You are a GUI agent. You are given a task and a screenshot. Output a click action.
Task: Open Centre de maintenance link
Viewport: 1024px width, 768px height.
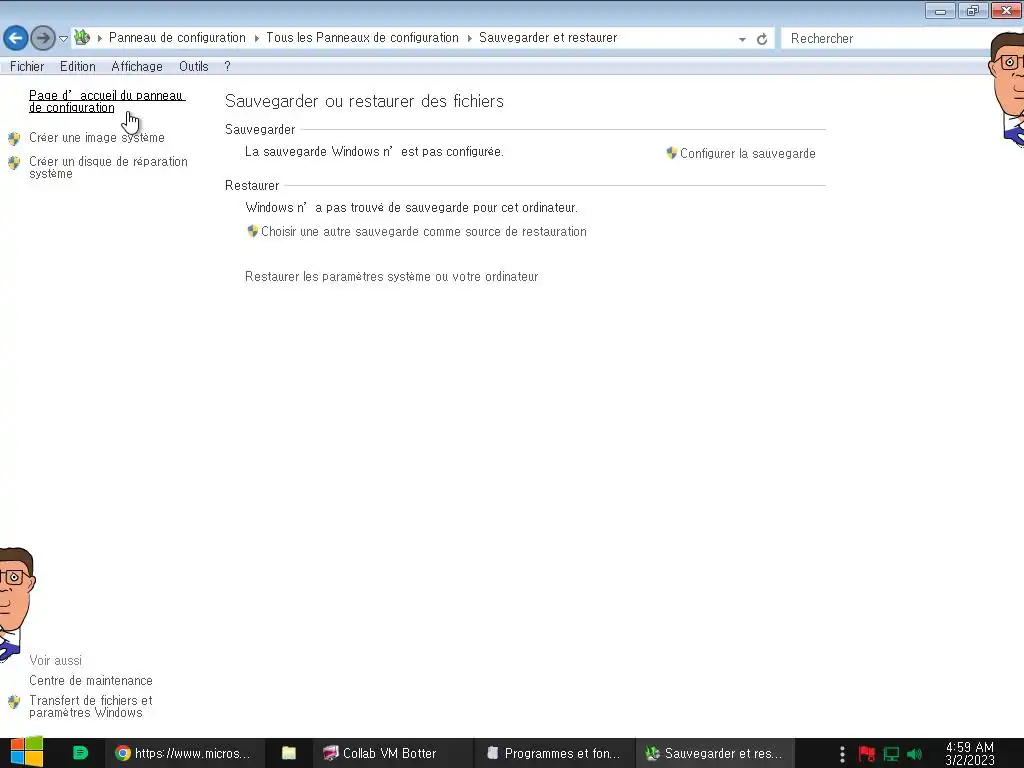coord(91,680)
